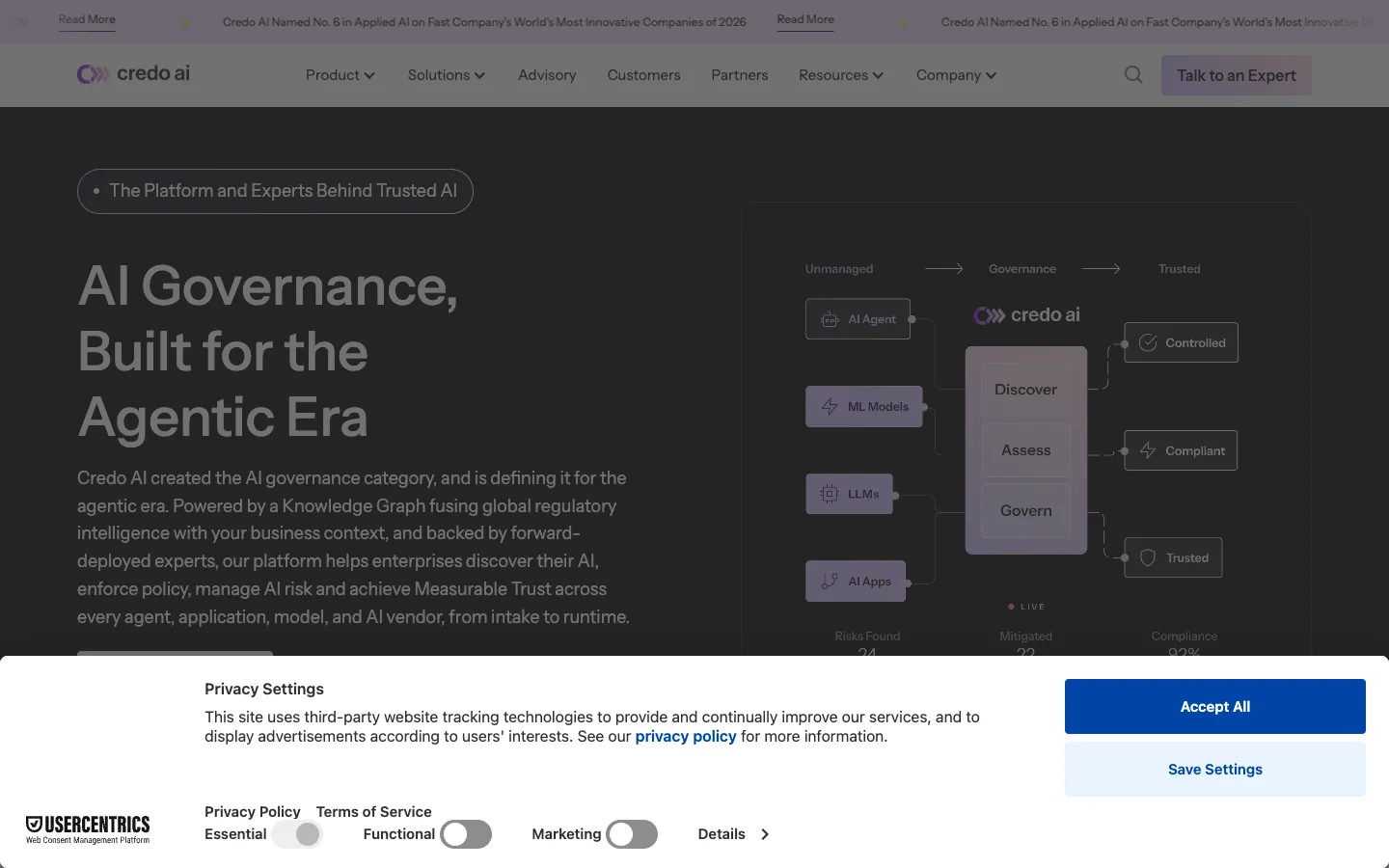Click the search magnifier icon in header

[1133, 75]
